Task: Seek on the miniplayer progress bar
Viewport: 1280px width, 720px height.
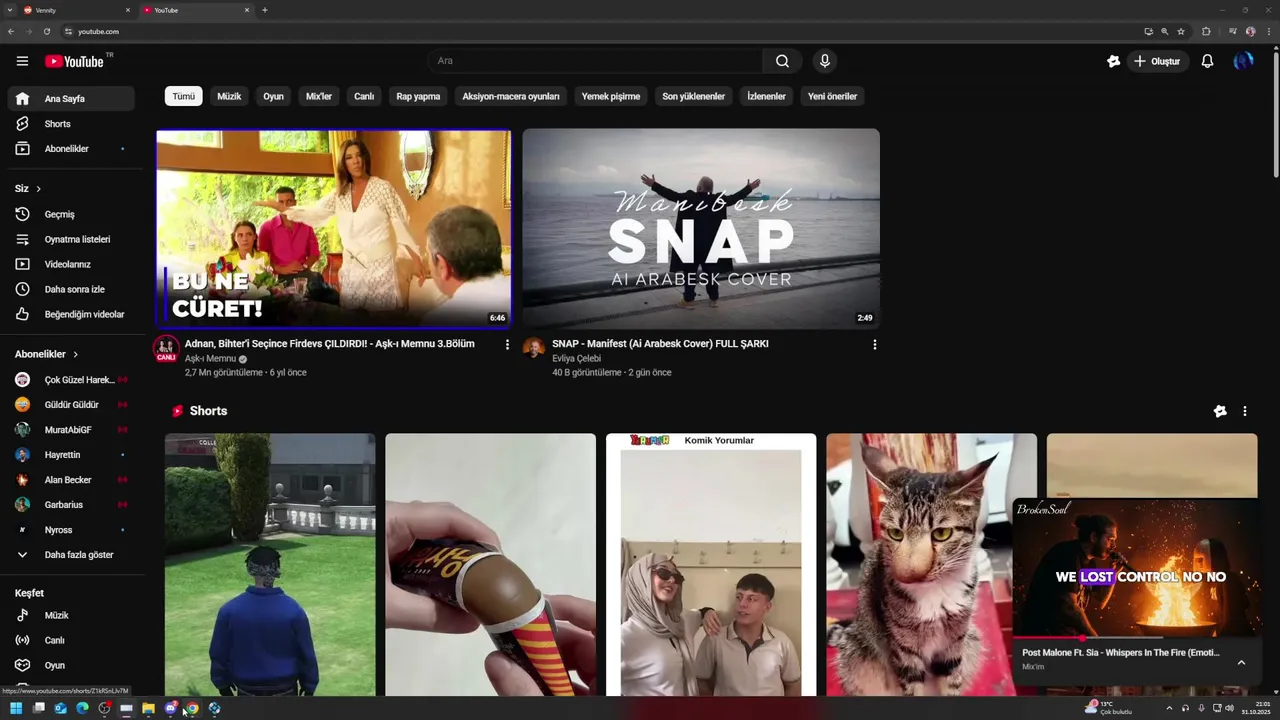Action: (1137, 637)
